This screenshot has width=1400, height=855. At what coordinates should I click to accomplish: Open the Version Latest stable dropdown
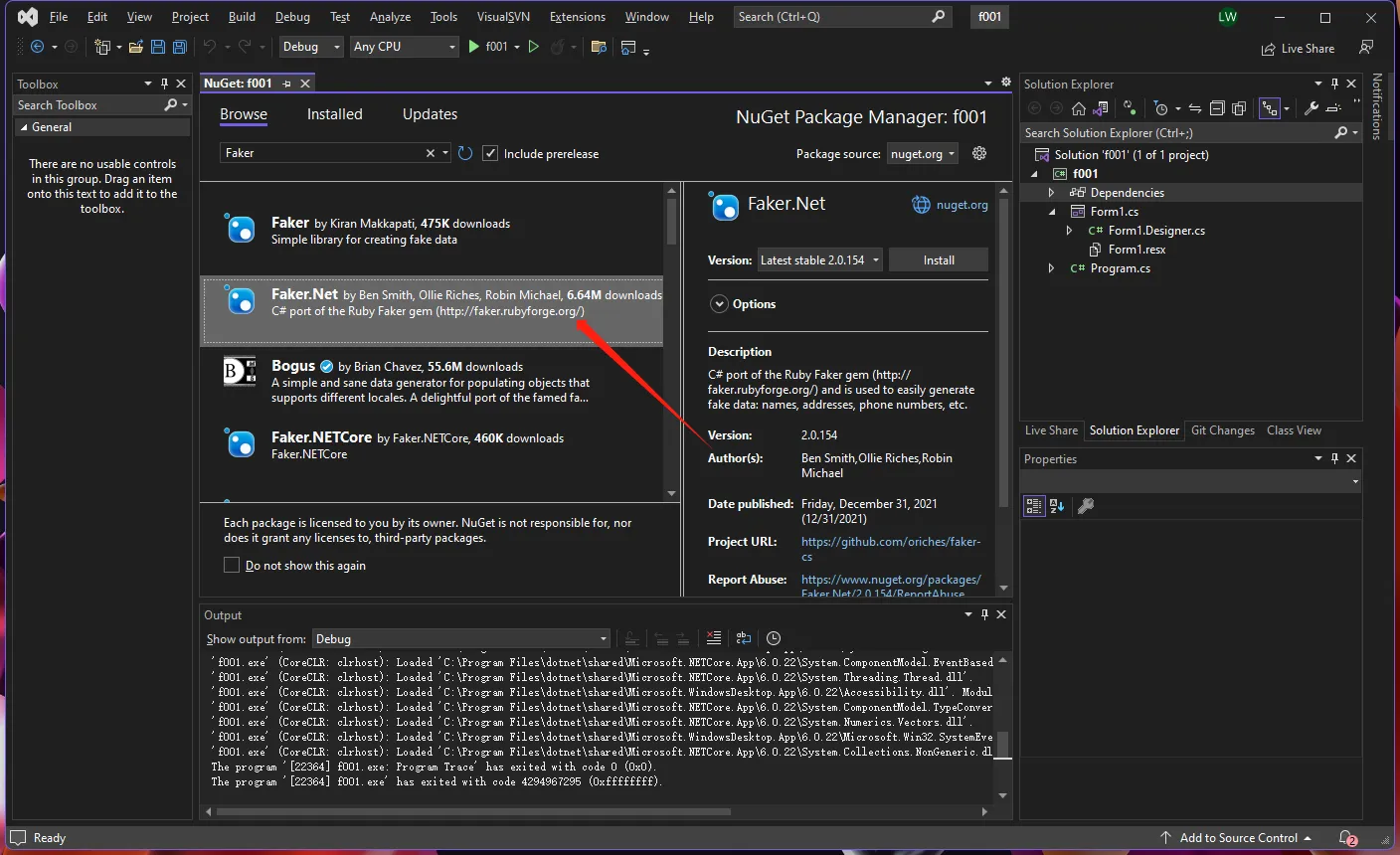(820, 260)
